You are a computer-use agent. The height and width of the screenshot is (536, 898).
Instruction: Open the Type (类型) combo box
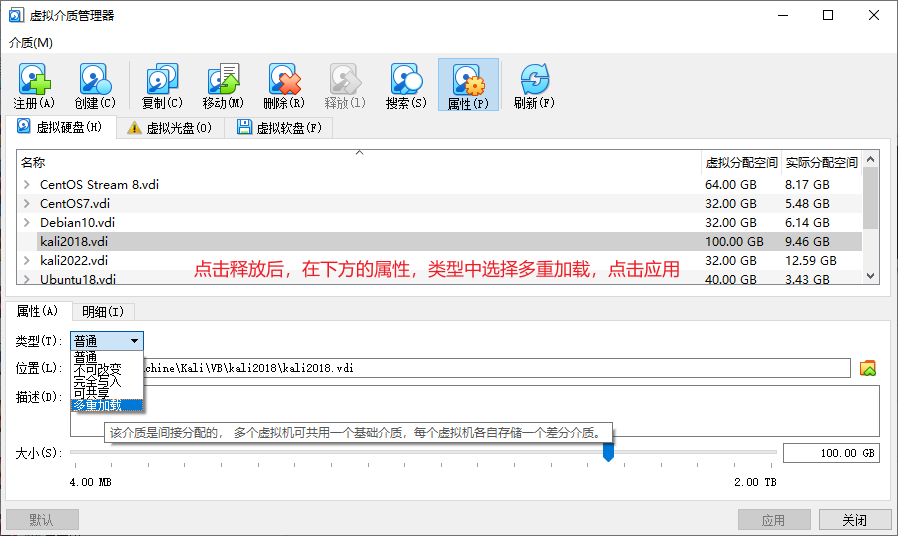point(107,341)
